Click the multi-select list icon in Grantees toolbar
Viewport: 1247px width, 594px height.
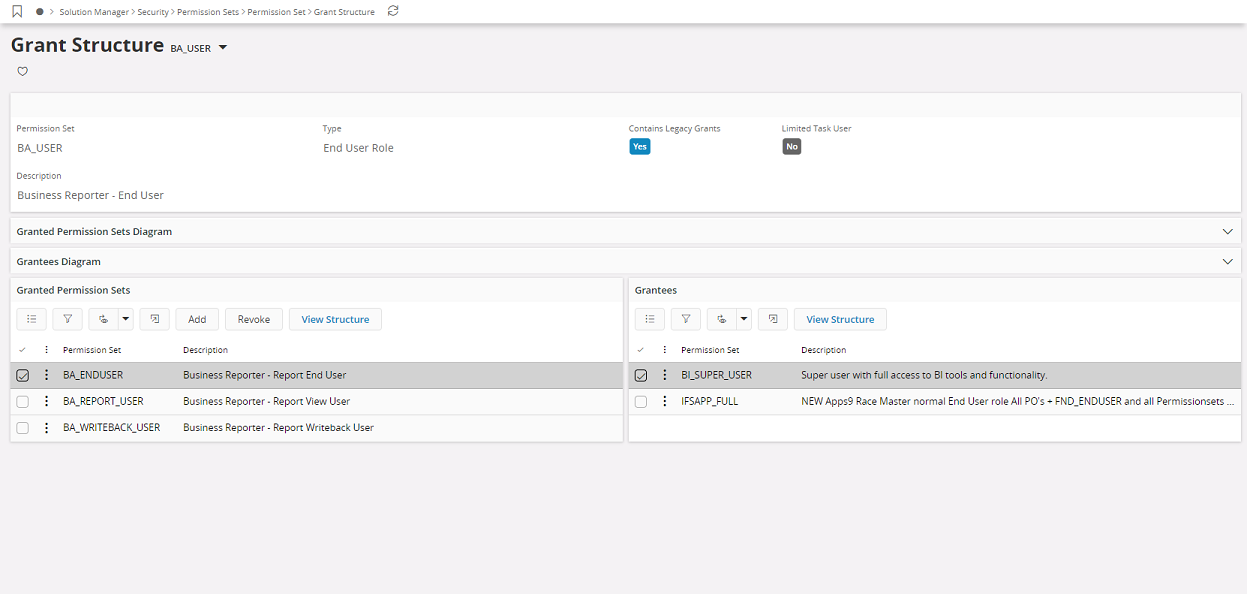pyautogui.click(x=649, y=318)
